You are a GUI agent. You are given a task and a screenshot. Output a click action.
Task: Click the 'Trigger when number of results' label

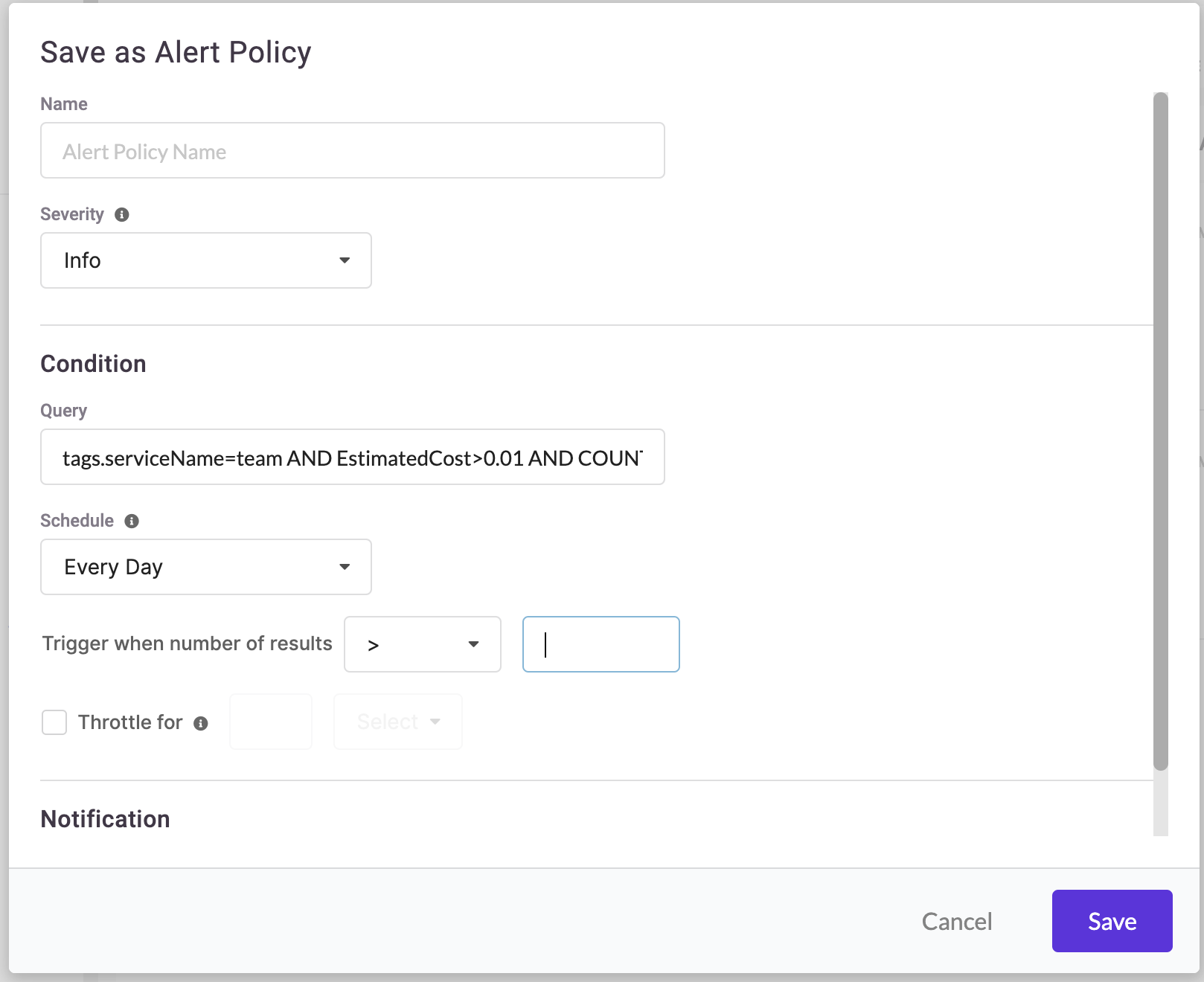coord(188,644)
